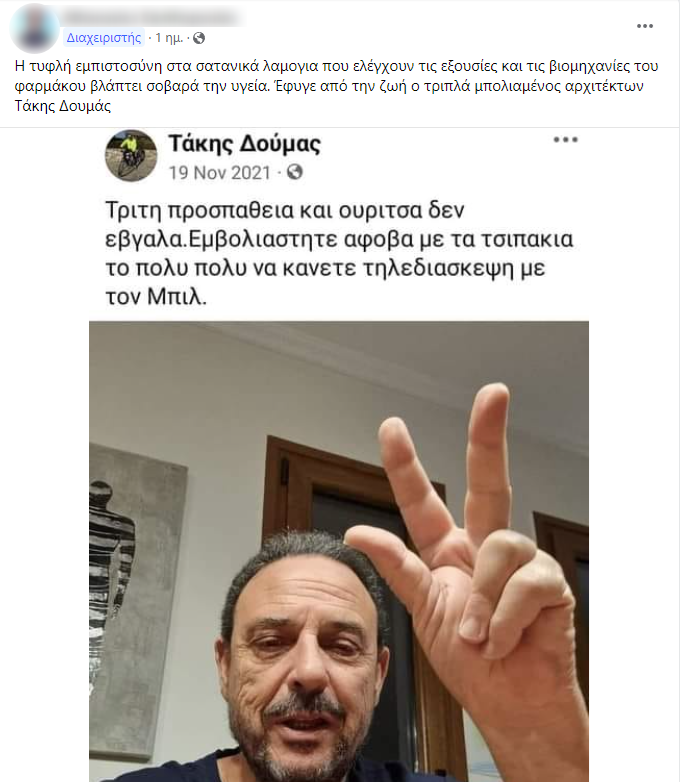
Task: Open the 1 ημ. timestamp link
Action: [x=169, y=38]
